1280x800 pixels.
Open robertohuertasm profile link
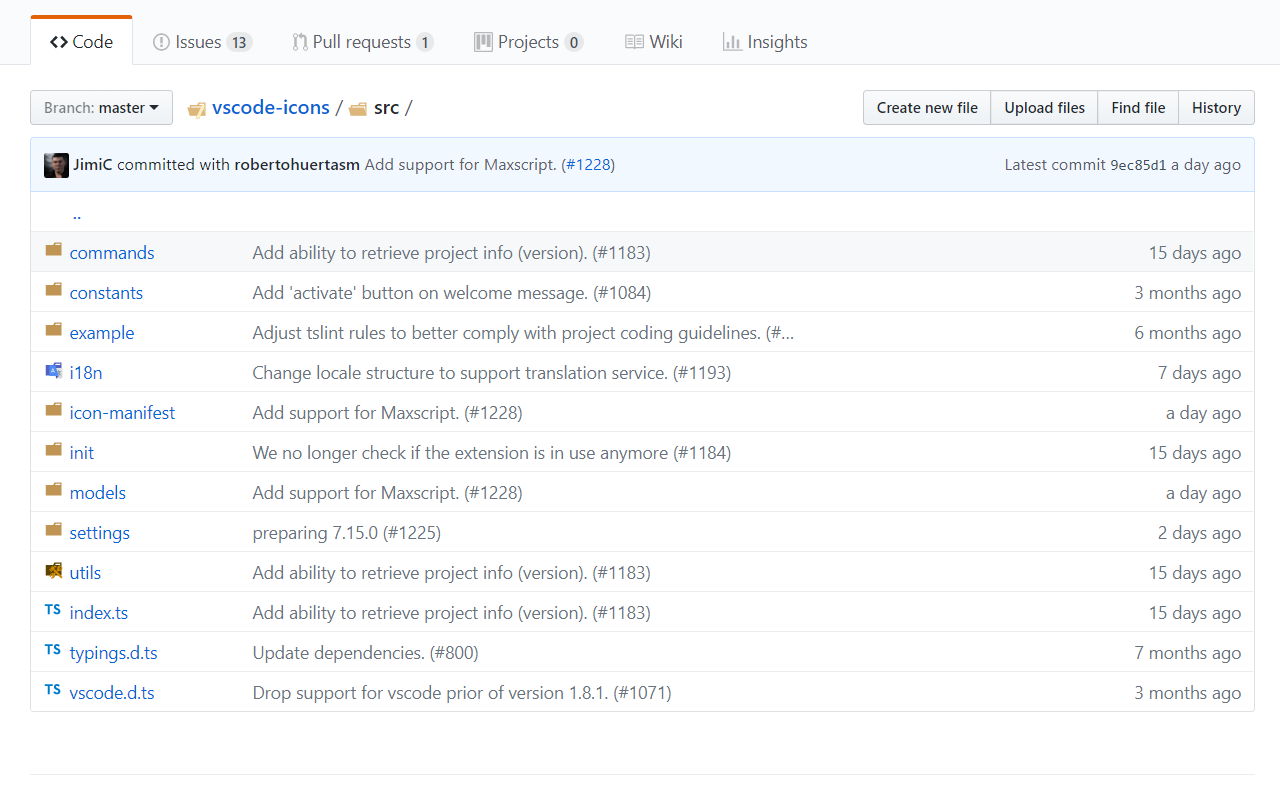point(297,165)
